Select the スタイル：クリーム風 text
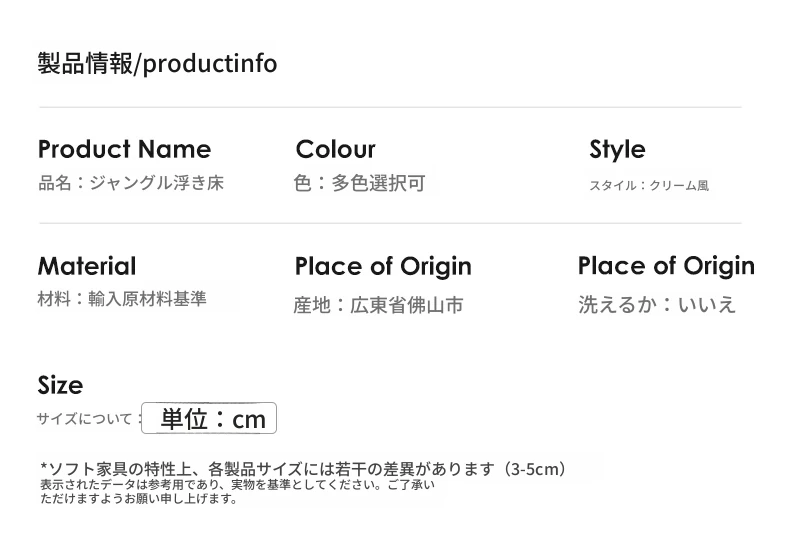Image resolution: width=790 pixels, height=540 pixels. (x=649, y=185)
